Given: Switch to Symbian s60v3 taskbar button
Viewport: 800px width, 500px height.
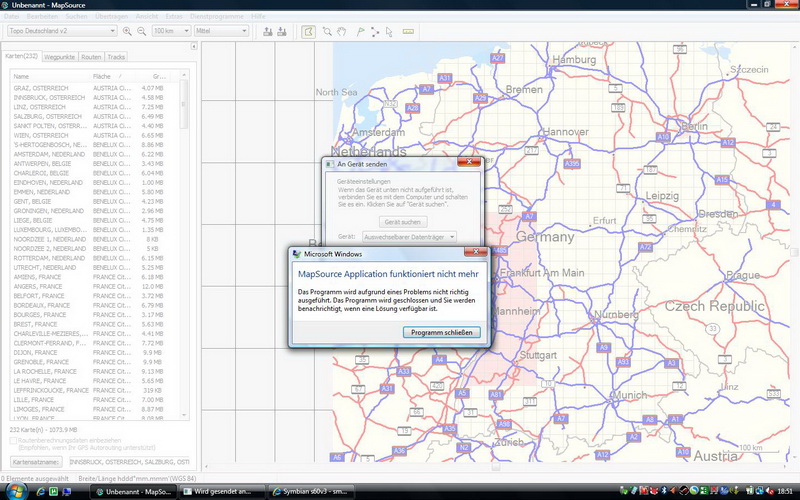Looking at the screenshot, I should point(311,492).
